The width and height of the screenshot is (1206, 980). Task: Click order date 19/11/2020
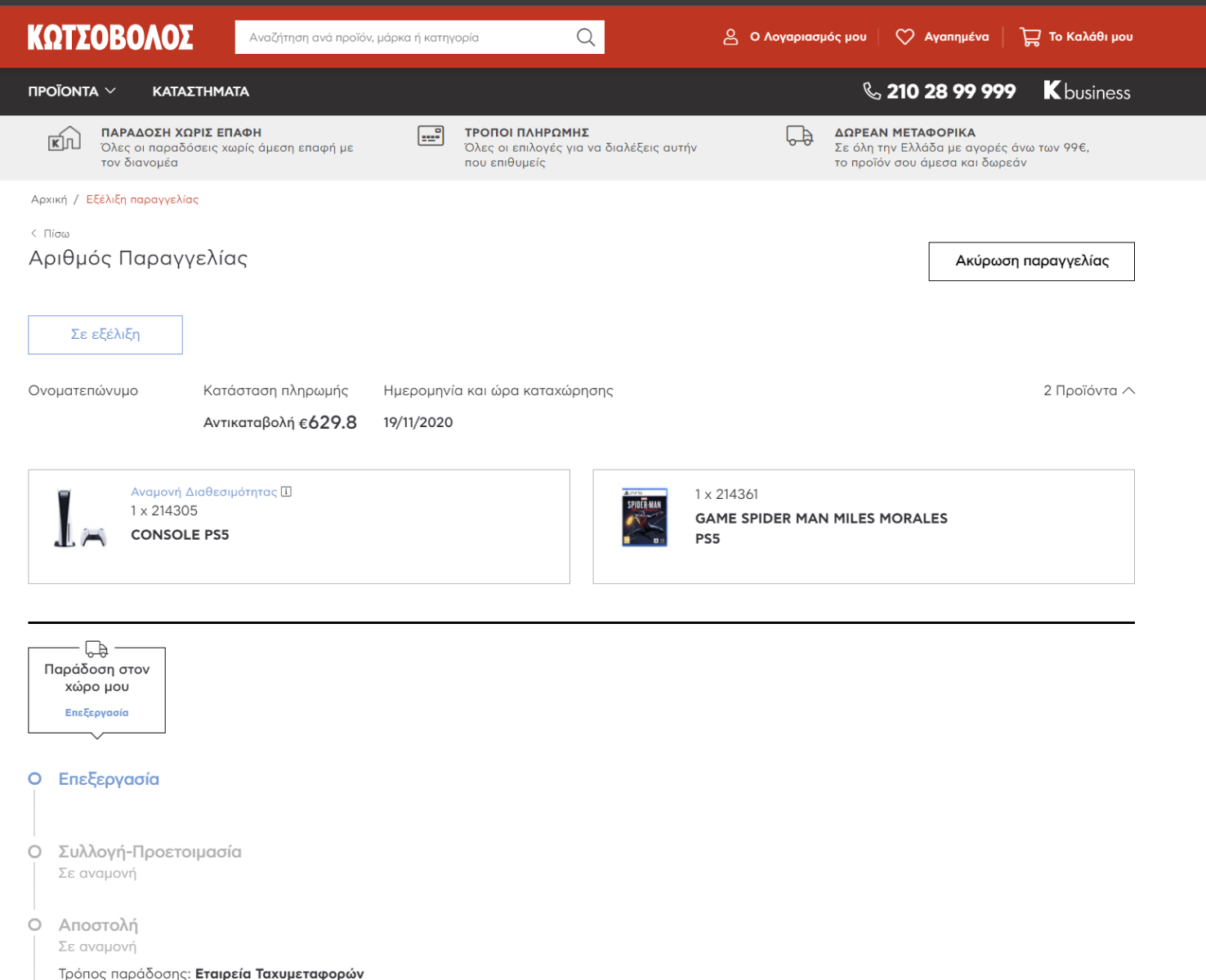pyautogui.click(x=418, y=422)
